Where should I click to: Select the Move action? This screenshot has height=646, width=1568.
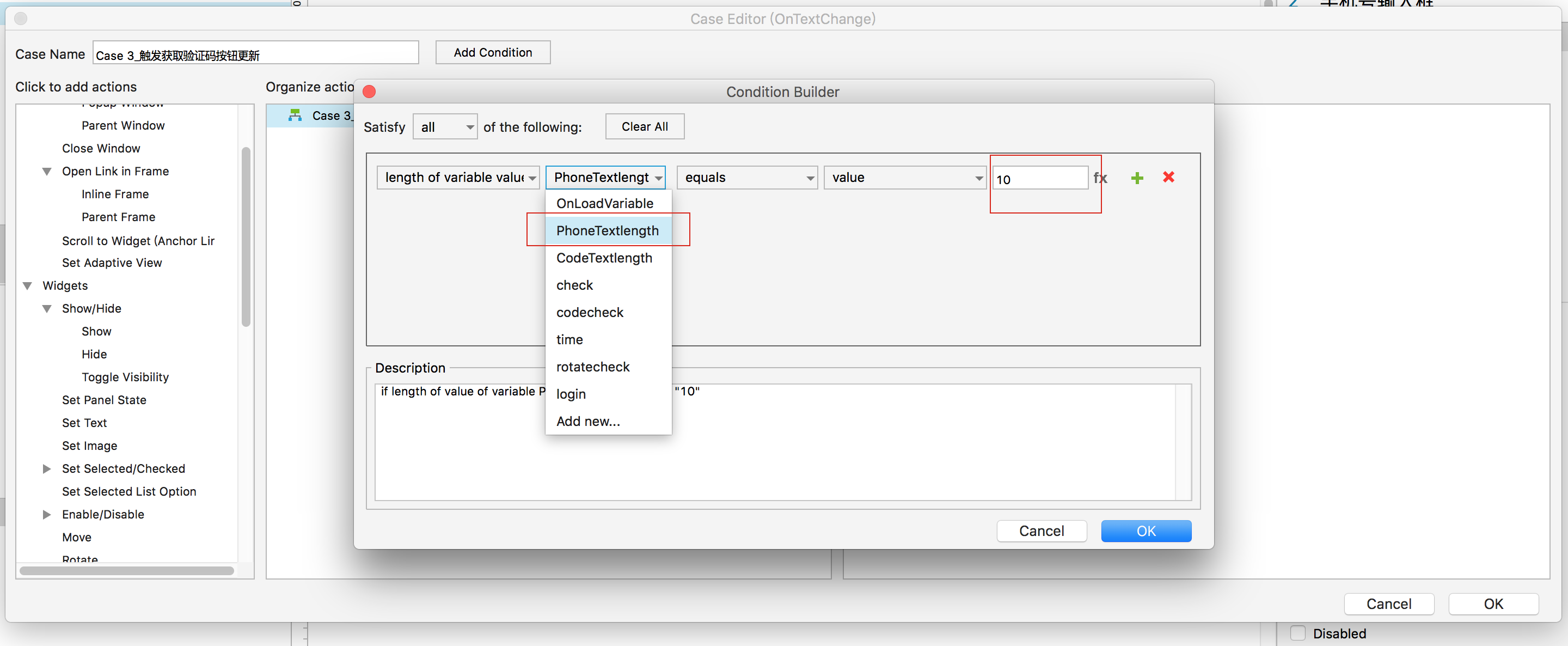pyautogui.click(x=77, y=538)
